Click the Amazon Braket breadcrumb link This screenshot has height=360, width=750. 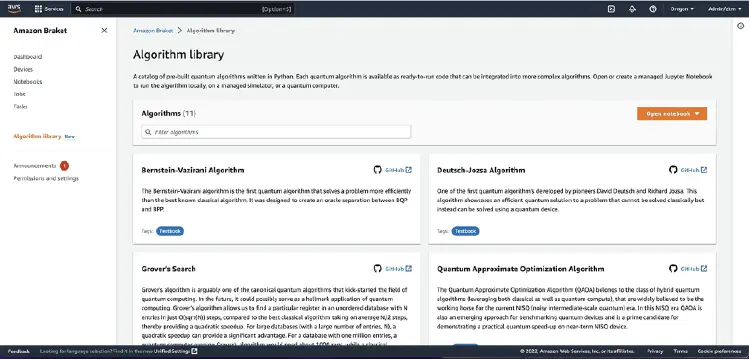[x=153, y=30]
